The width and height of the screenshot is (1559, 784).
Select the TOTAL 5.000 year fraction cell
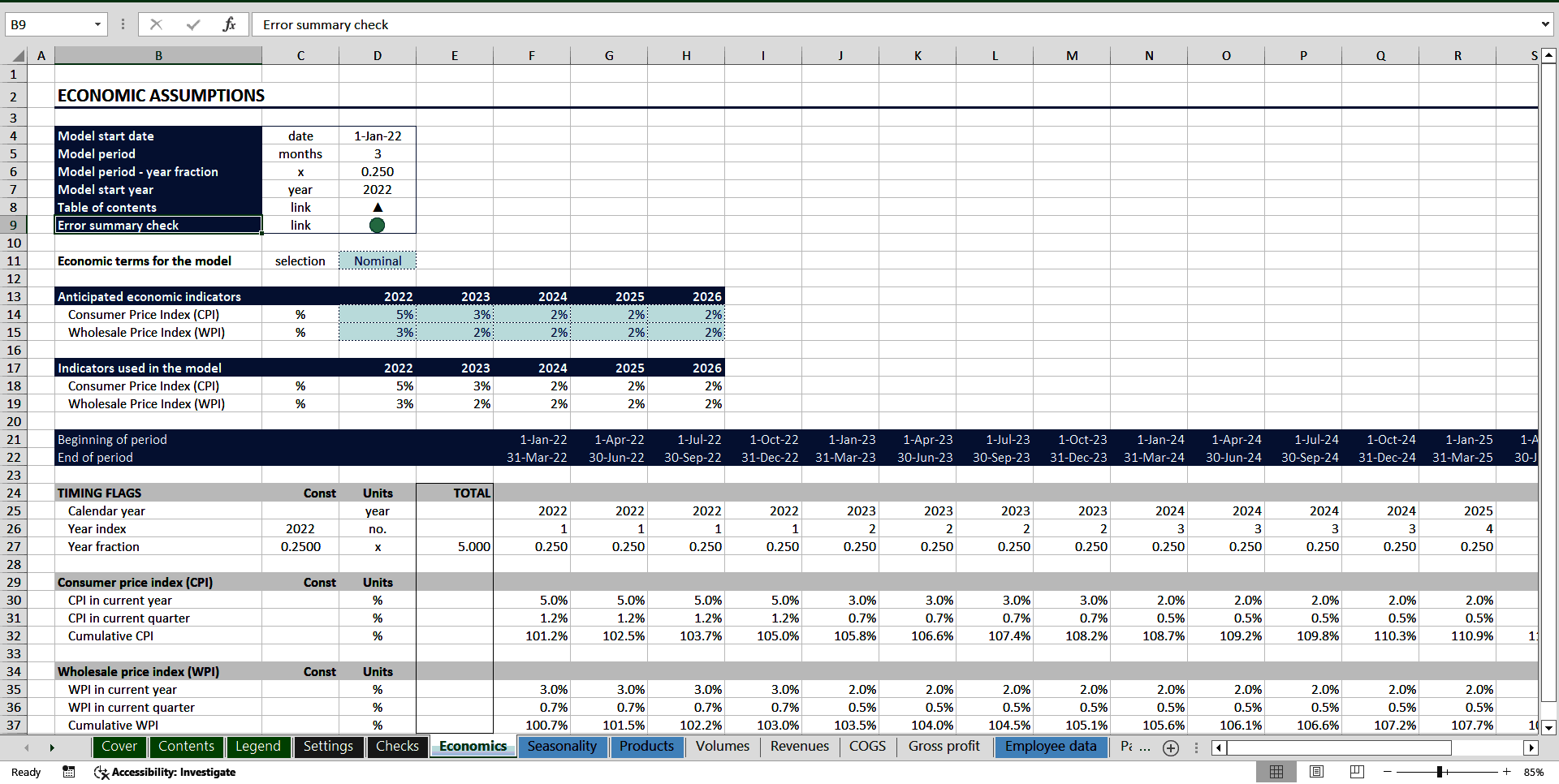pos(455,546)
